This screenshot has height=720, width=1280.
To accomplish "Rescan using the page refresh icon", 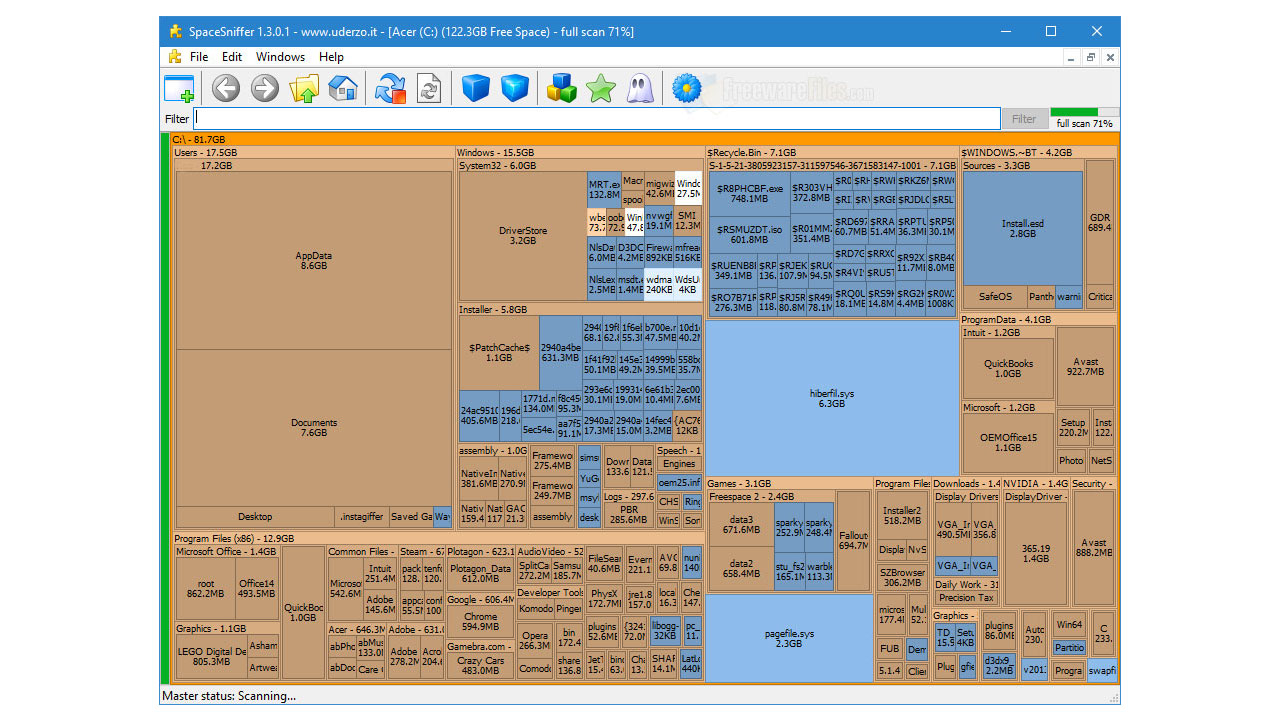I will [x=429, y=89].
